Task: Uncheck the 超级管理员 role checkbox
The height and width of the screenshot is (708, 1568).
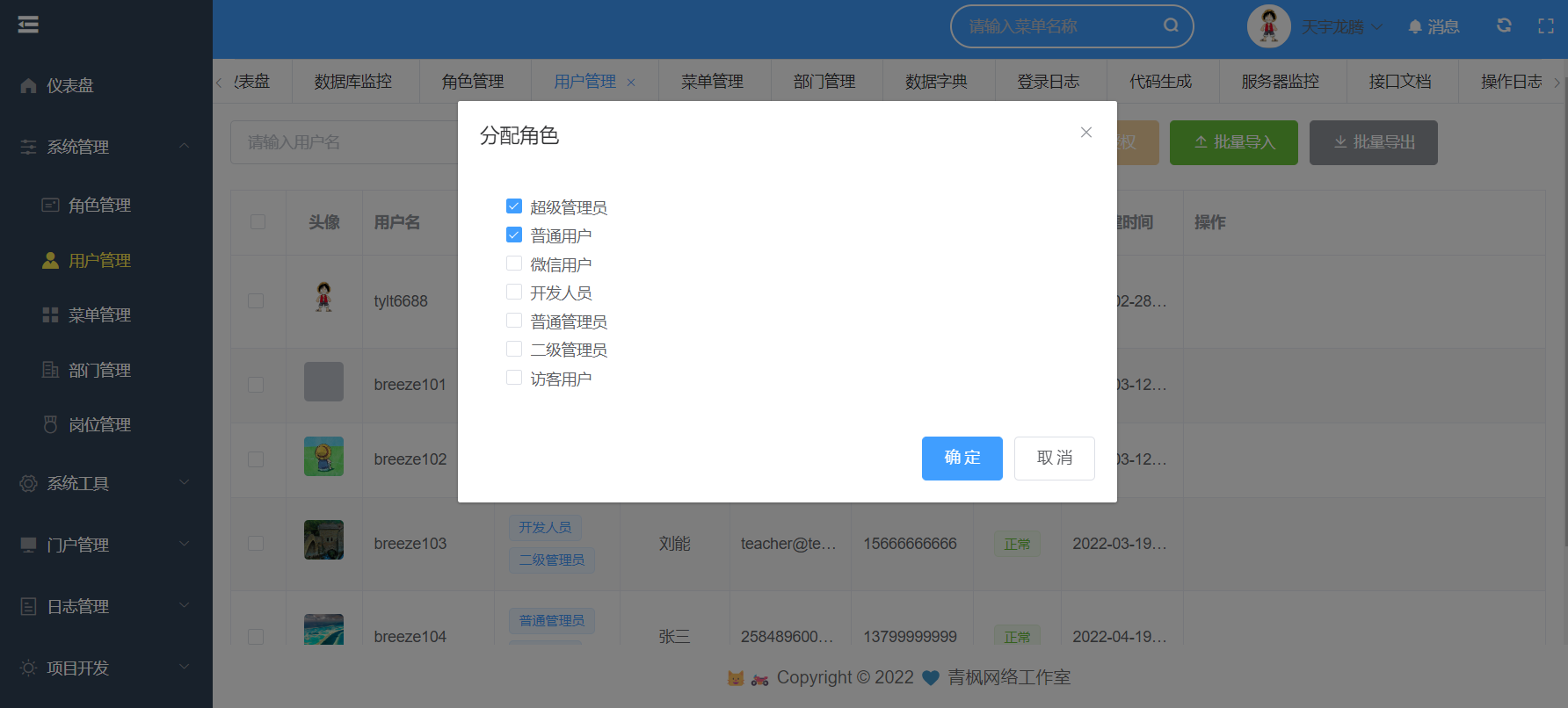Action: [x=514, y=206]
